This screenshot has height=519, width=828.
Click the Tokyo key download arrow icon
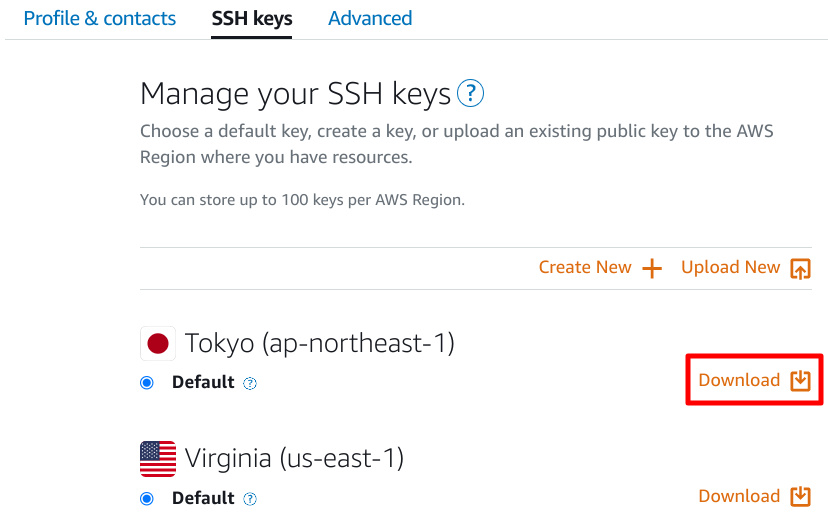(x=801, y=380)
